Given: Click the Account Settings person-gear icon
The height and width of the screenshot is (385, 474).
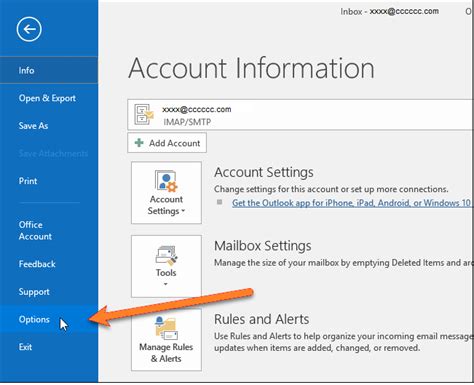Looking at the screenshot, I should tap(166, 181).
